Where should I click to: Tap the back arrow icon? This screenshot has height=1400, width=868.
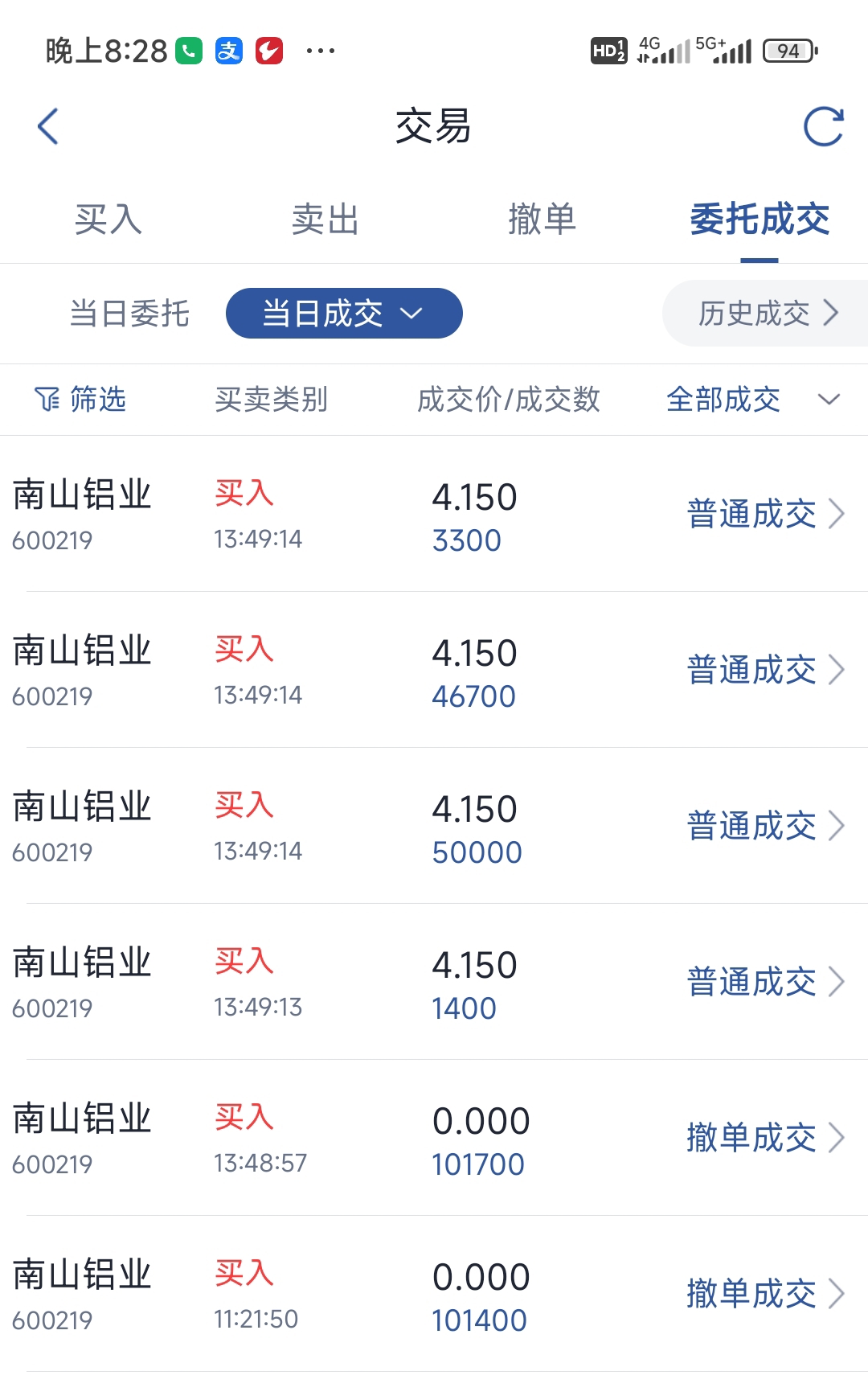click(48, 126)
